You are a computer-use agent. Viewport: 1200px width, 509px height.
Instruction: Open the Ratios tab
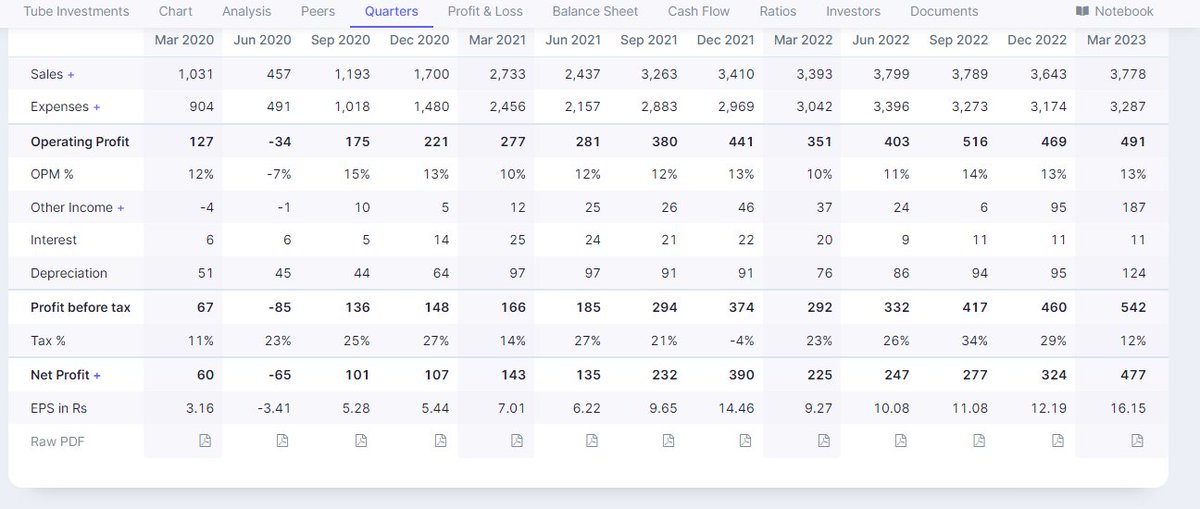(x=778, y=11)
